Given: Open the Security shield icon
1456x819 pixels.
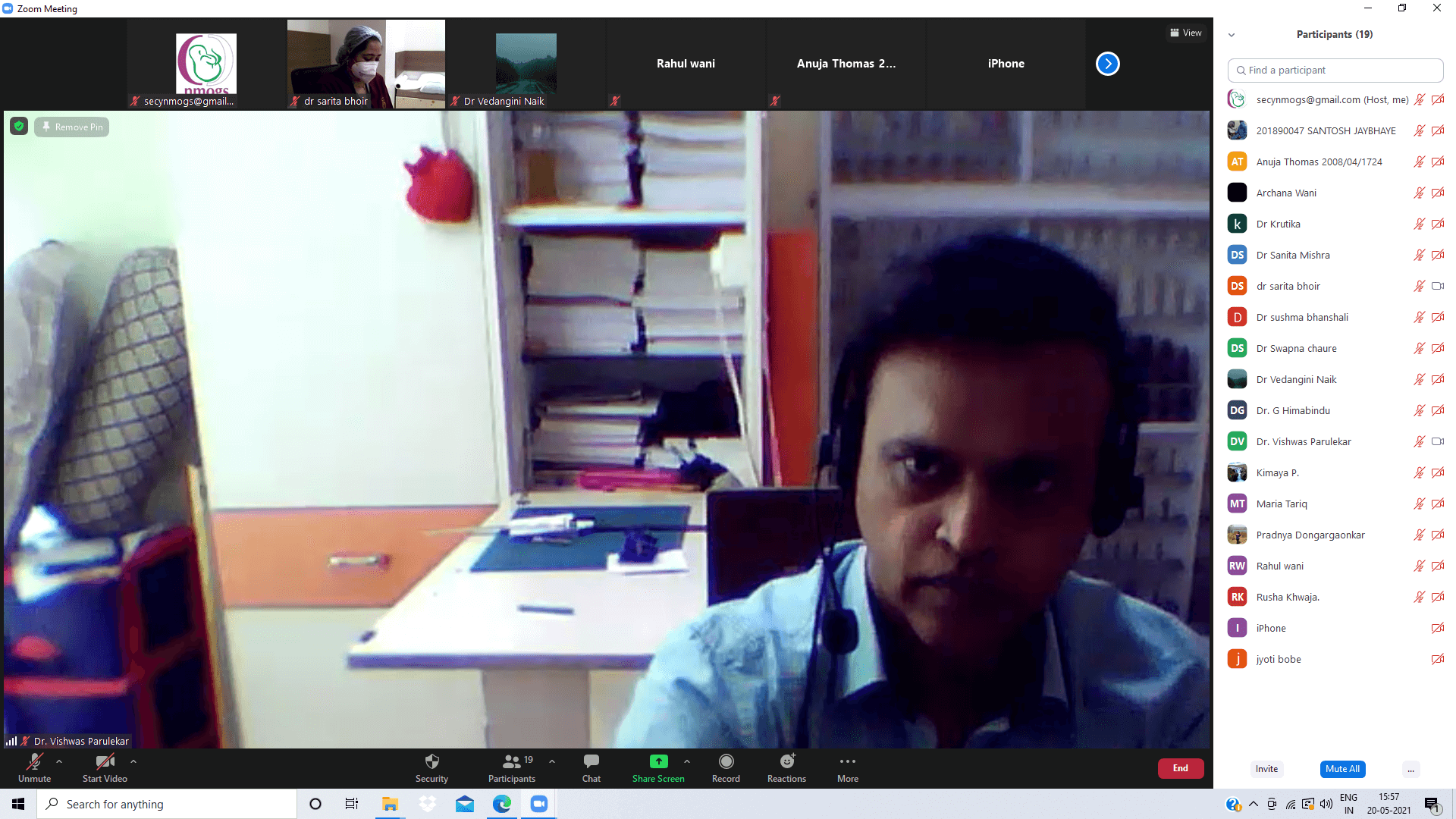Looking at the screenshot, I should [431, 761].
